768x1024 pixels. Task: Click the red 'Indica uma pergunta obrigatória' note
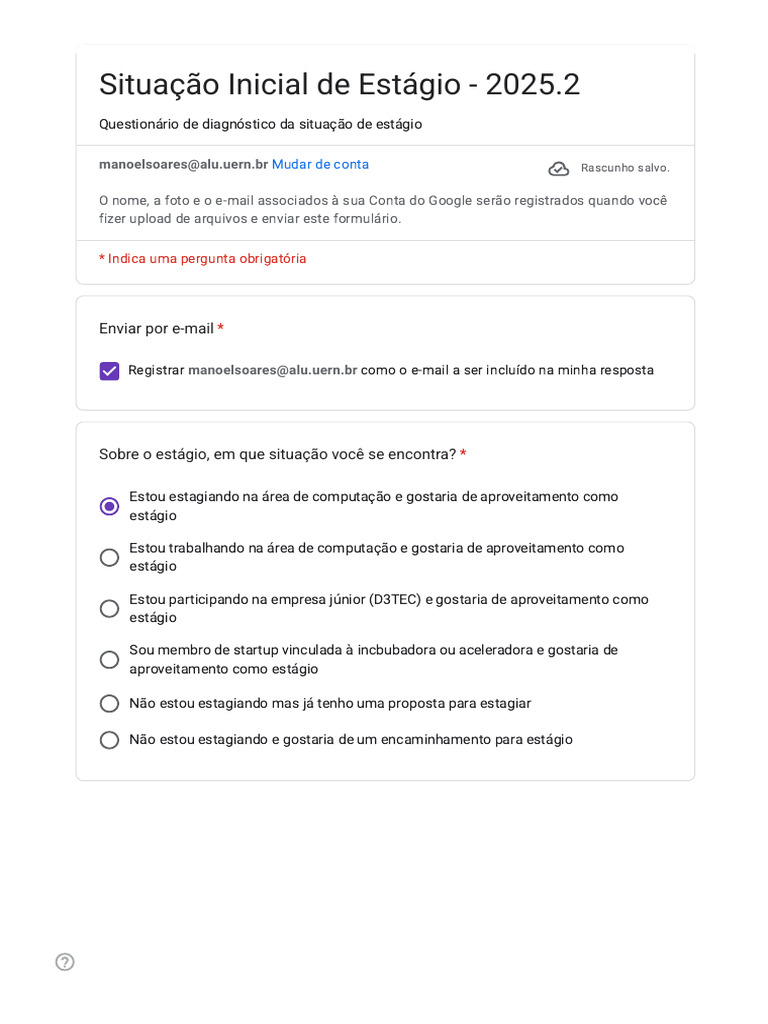202,259
